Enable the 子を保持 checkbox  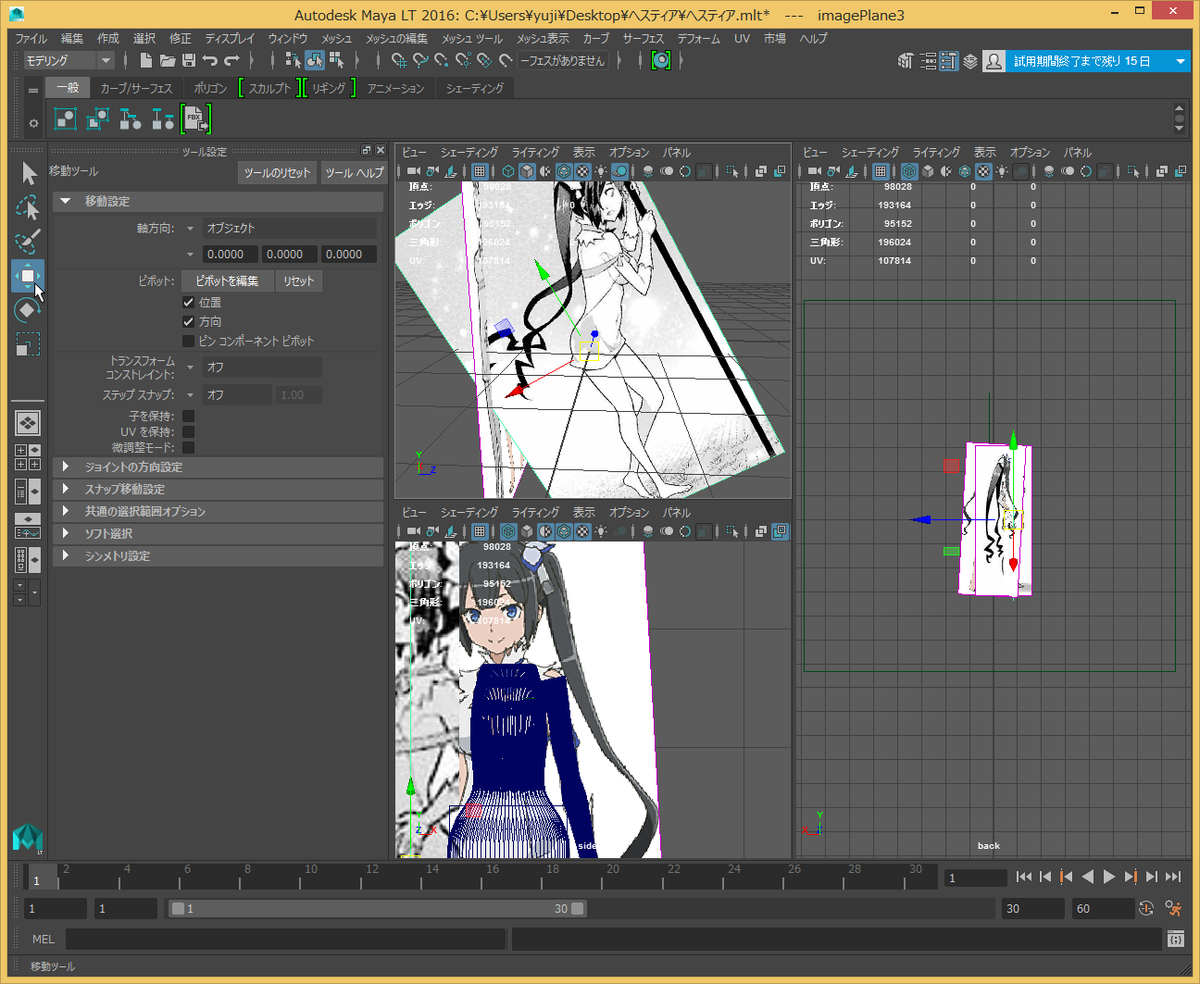tap(188, 415)
